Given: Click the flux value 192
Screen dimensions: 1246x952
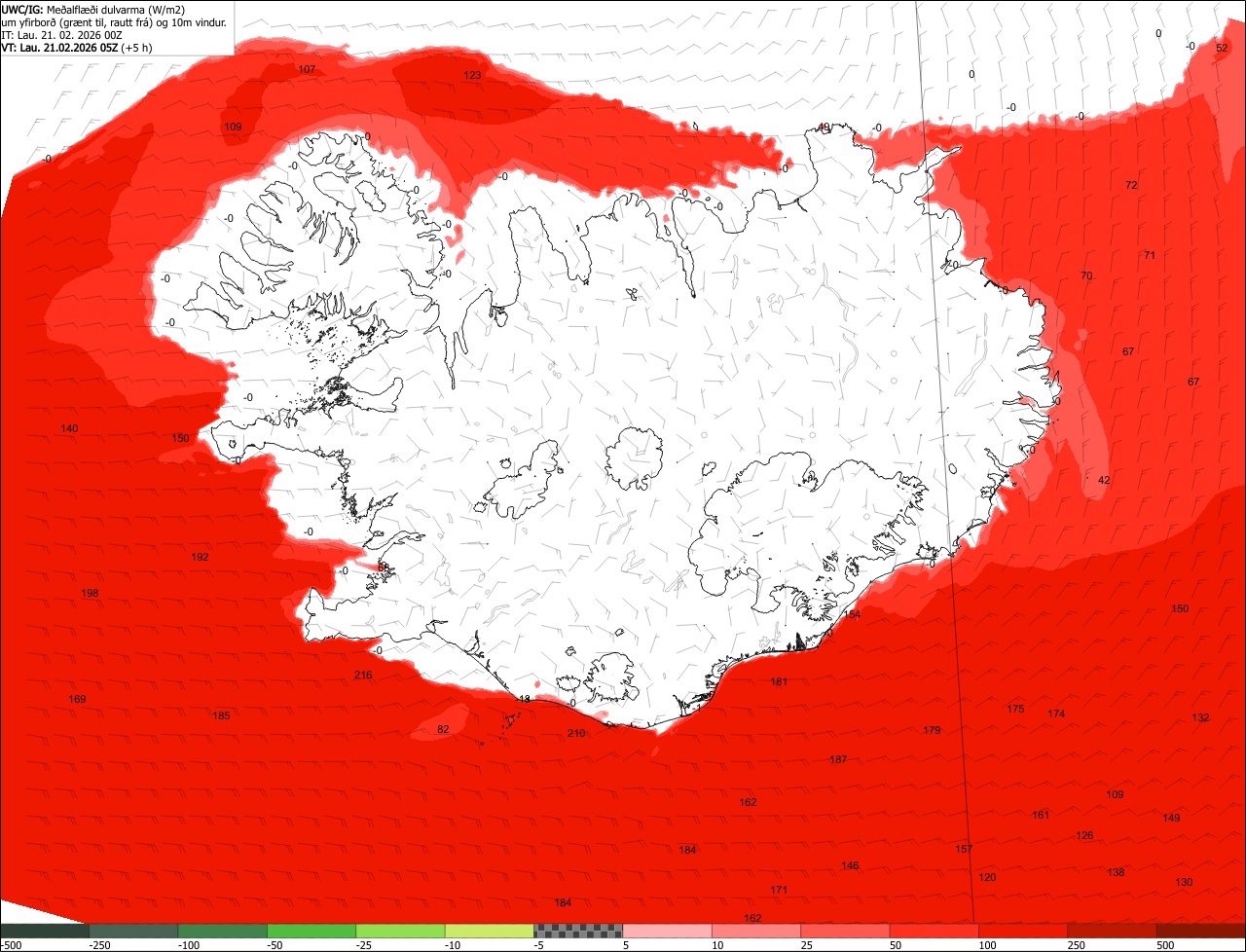Looking at the screenshot, I should pos(200,557).
